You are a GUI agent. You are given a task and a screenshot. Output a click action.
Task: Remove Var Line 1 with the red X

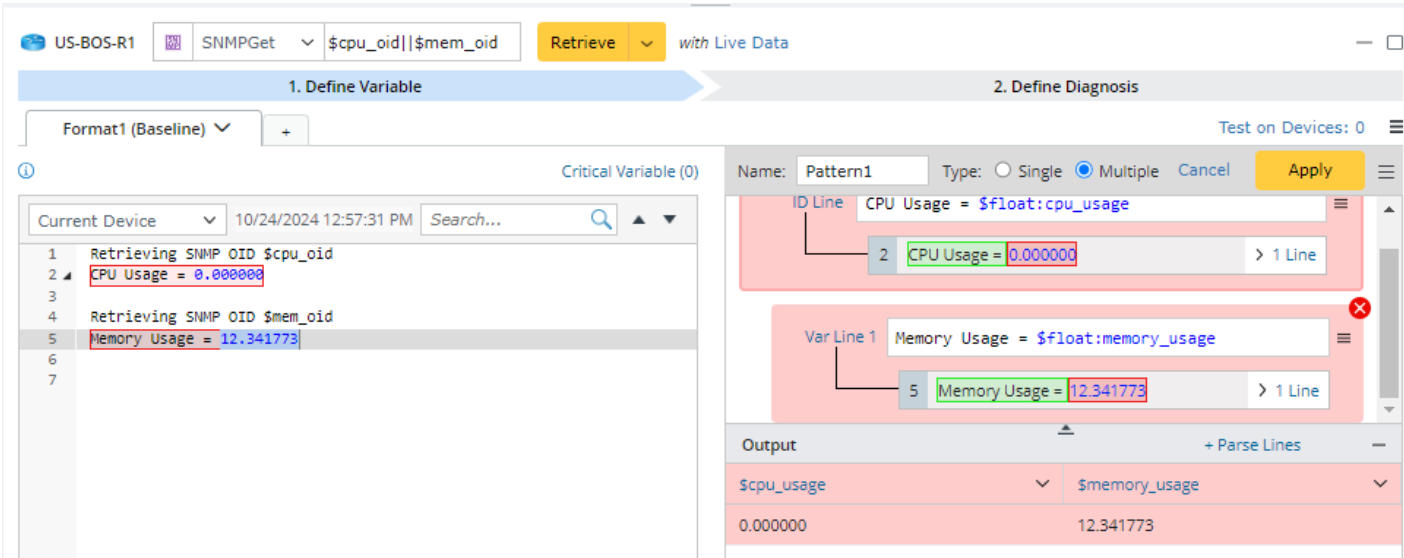point(1359,308)
